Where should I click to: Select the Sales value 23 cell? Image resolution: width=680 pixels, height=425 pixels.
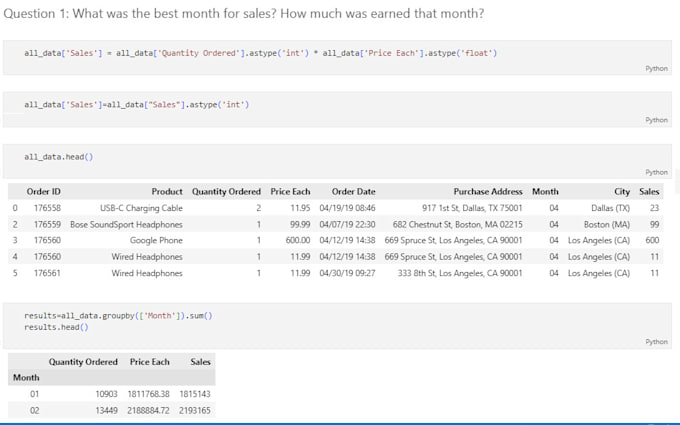[654, 208]
